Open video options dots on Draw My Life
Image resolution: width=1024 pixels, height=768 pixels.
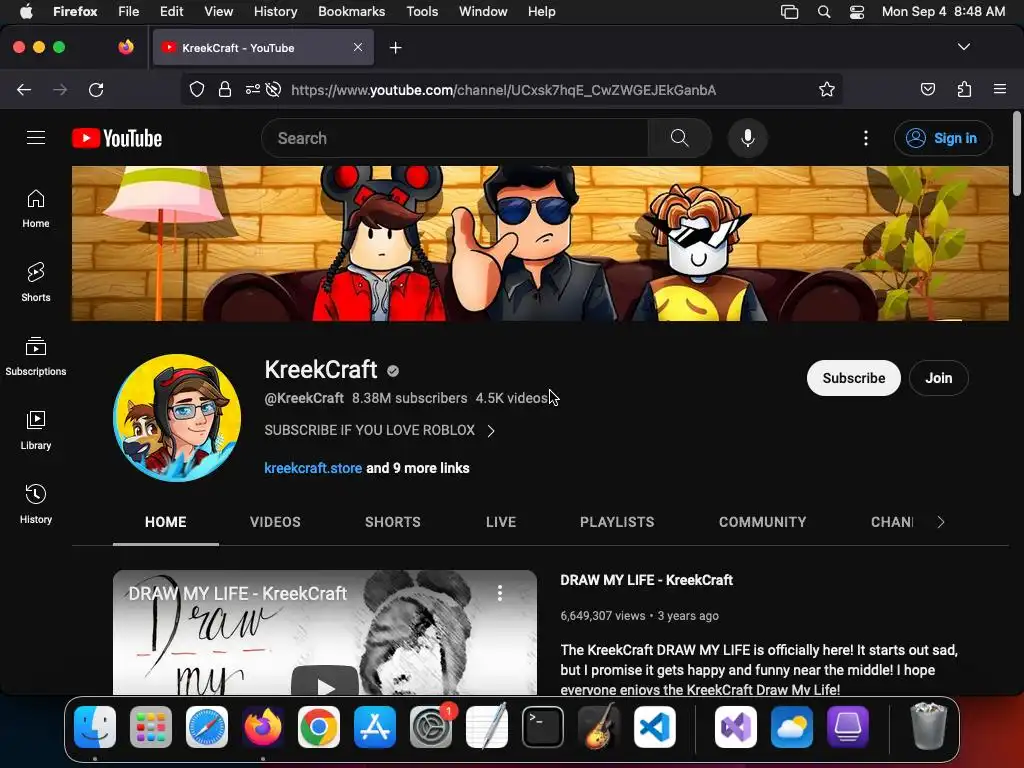click(x=500, y=593)
